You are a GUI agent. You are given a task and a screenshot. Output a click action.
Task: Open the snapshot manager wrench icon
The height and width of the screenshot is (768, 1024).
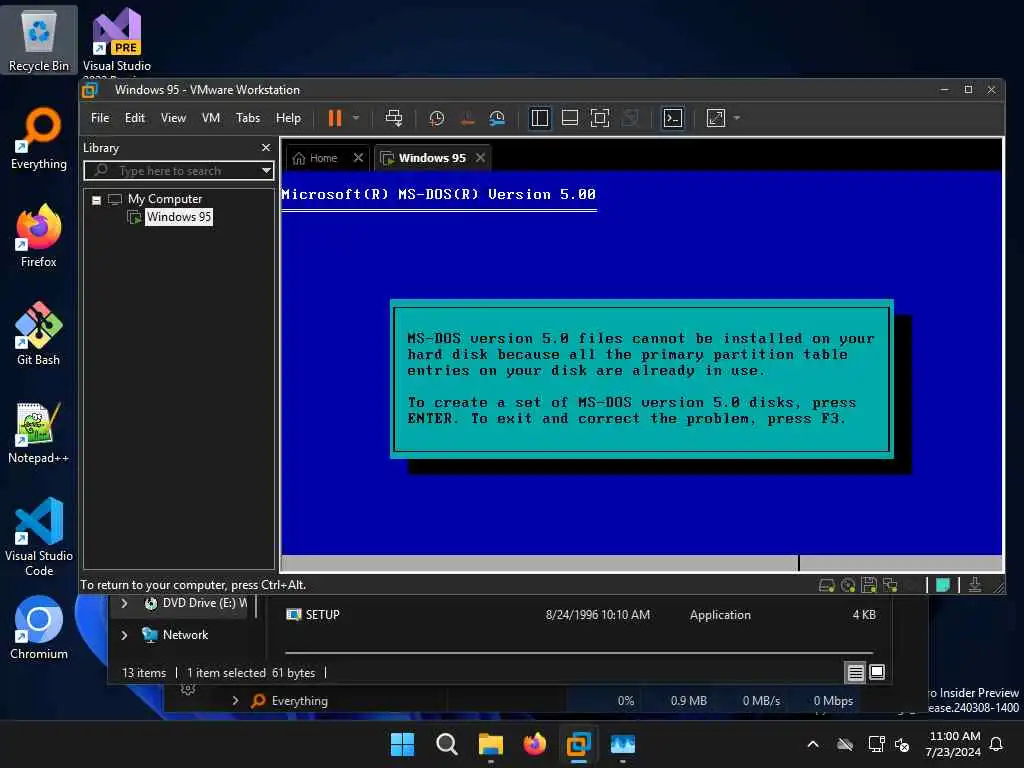point(497,118)
